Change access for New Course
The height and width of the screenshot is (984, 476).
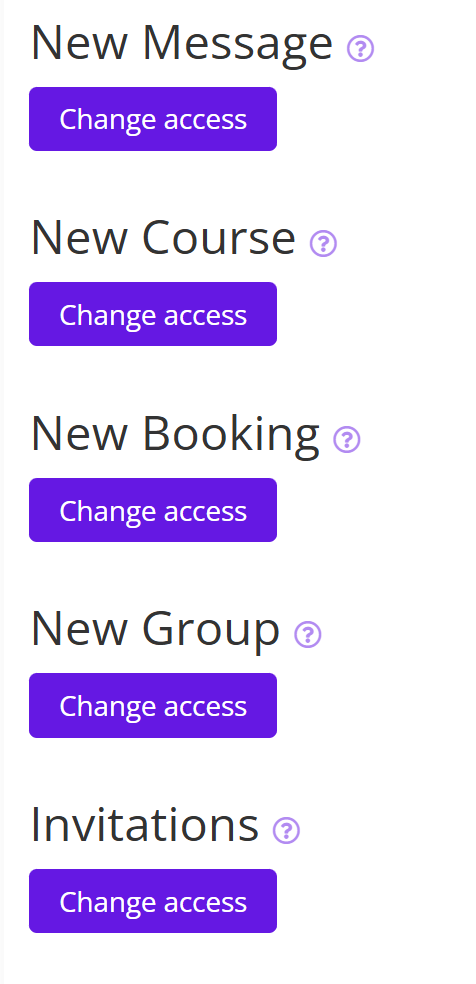[x=153, y=314]
